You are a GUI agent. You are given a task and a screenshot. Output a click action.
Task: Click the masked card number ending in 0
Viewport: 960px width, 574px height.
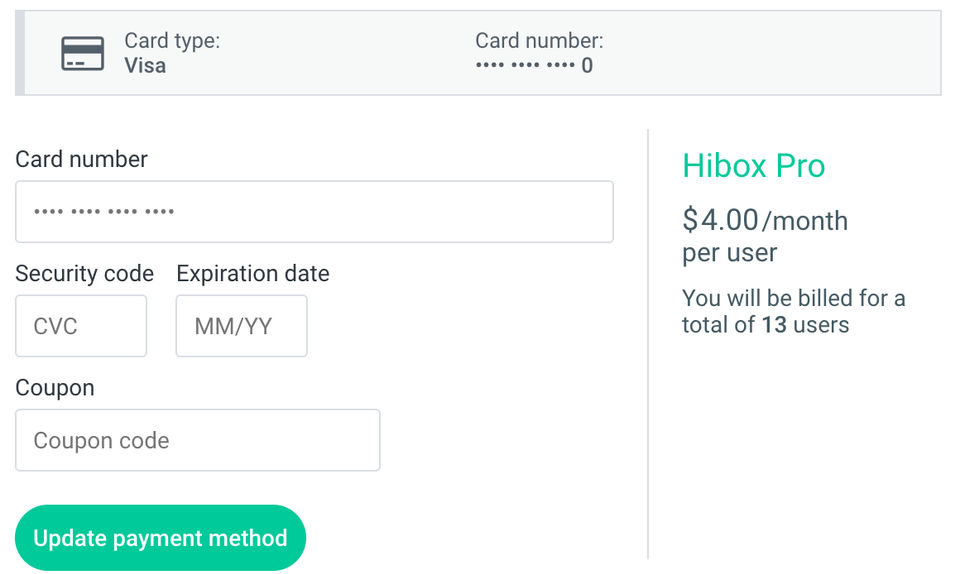coord(534,66)
